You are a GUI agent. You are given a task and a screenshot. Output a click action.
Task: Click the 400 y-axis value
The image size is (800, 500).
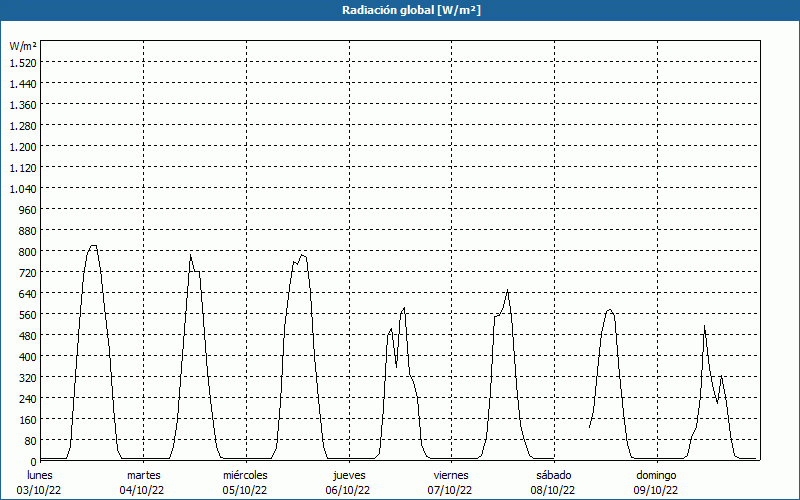click(27, 356)
